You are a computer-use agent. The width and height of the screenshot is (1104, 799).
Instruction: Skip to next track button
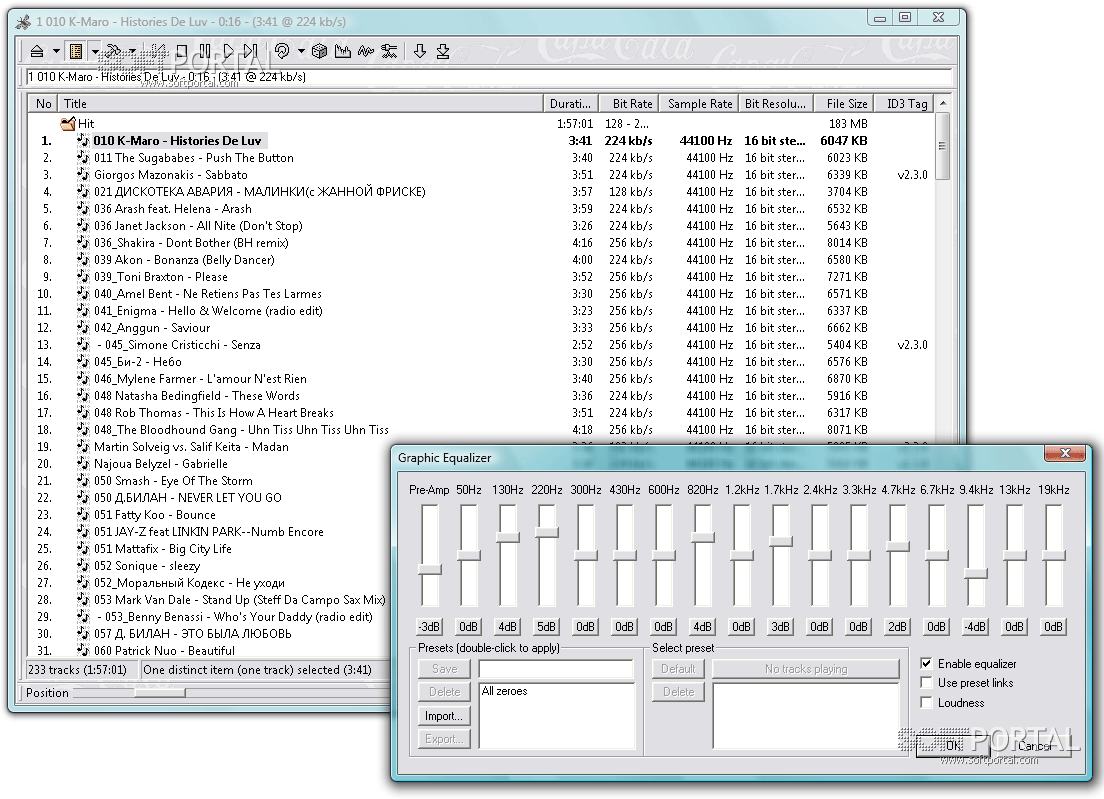(250, 51)
